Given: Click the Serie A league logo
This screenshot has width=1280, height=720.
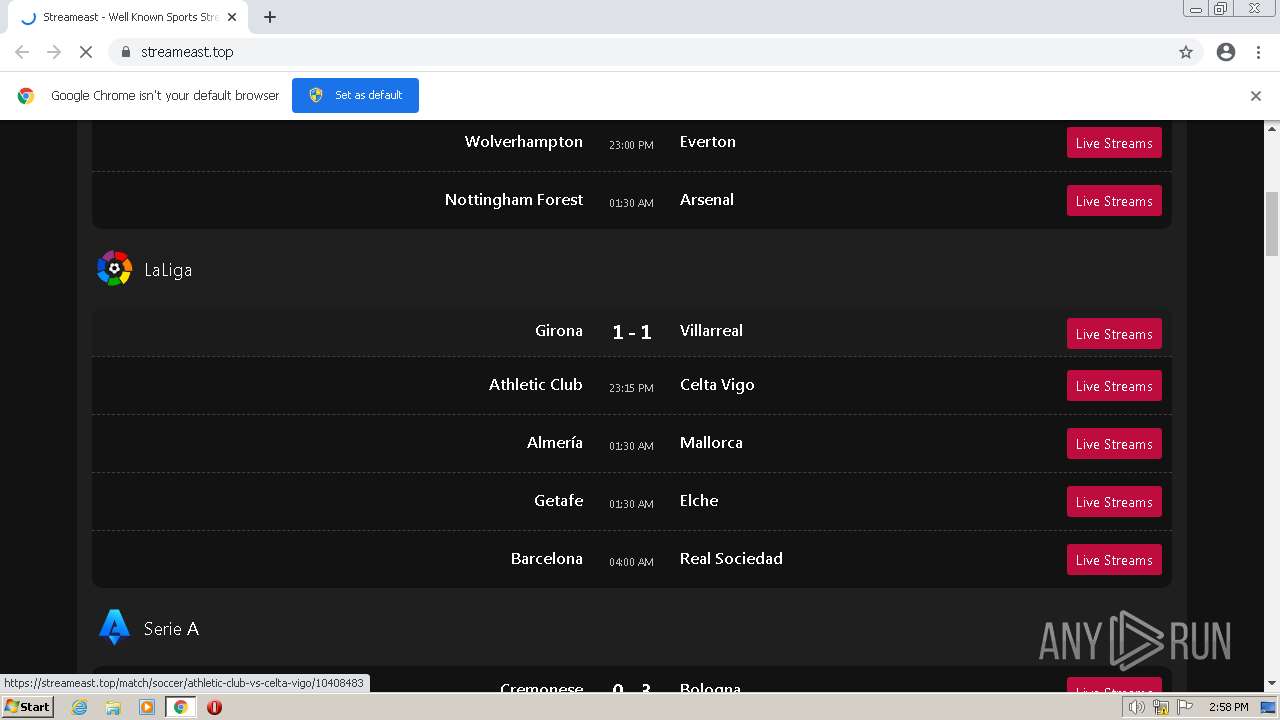Looking at the screenshot, I should coord(114,628).
